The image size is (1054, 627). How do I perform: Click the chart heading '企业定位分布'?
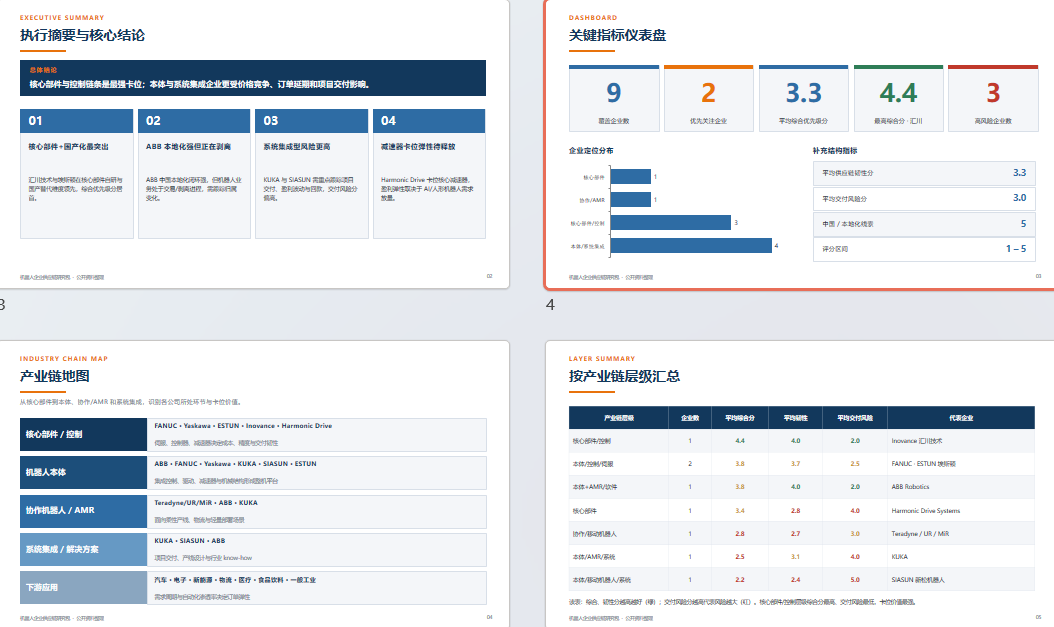(x=591, y=151)
